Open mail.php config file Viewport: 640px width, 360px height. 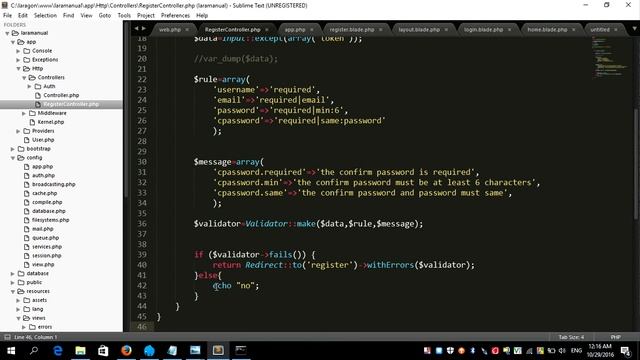click(x=42, y=229)
